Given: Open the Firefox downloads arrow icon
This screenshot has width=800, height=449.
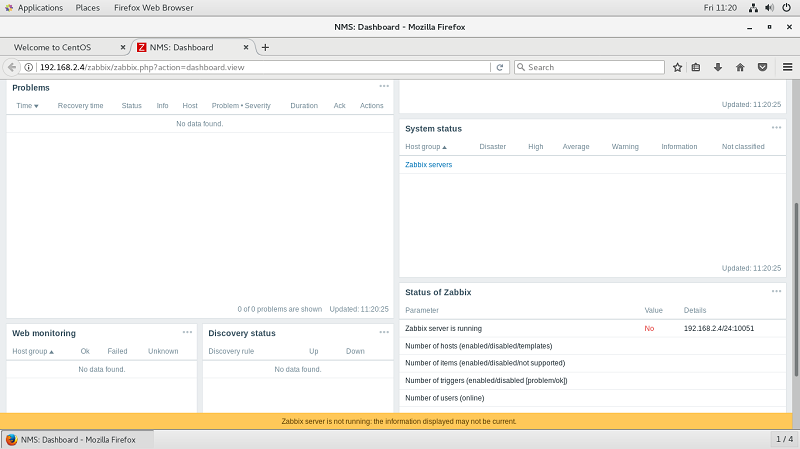Looking at the screenshot, I should [717, 67].
